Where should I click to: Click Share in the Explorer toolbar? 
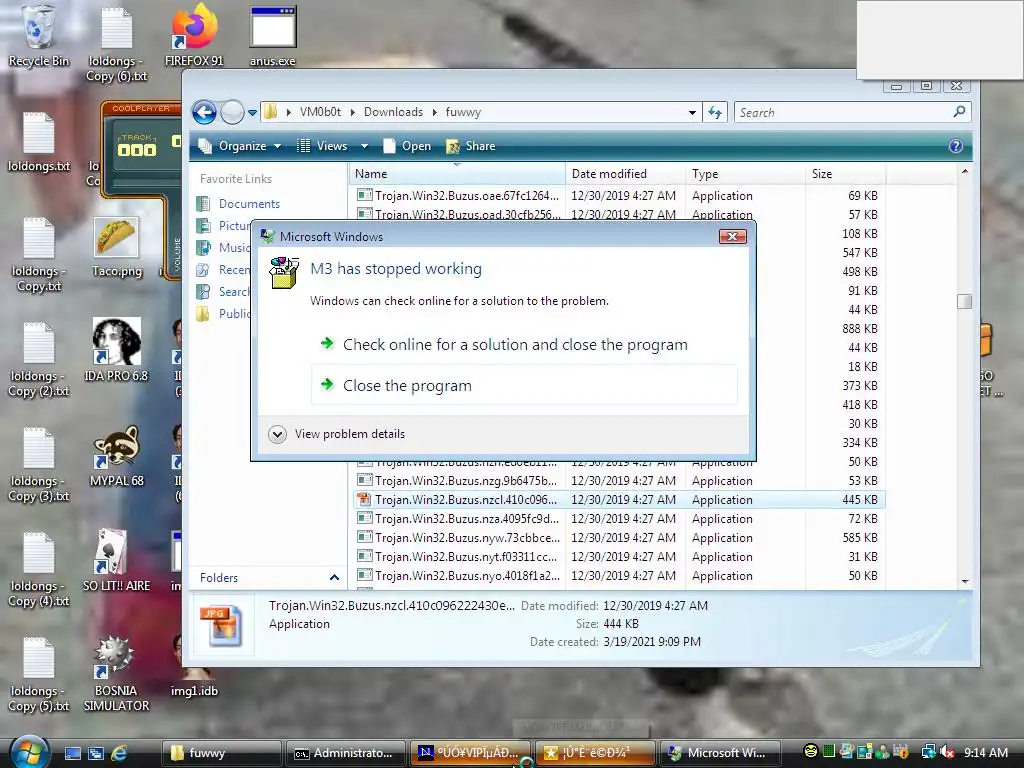pos(471,146)
